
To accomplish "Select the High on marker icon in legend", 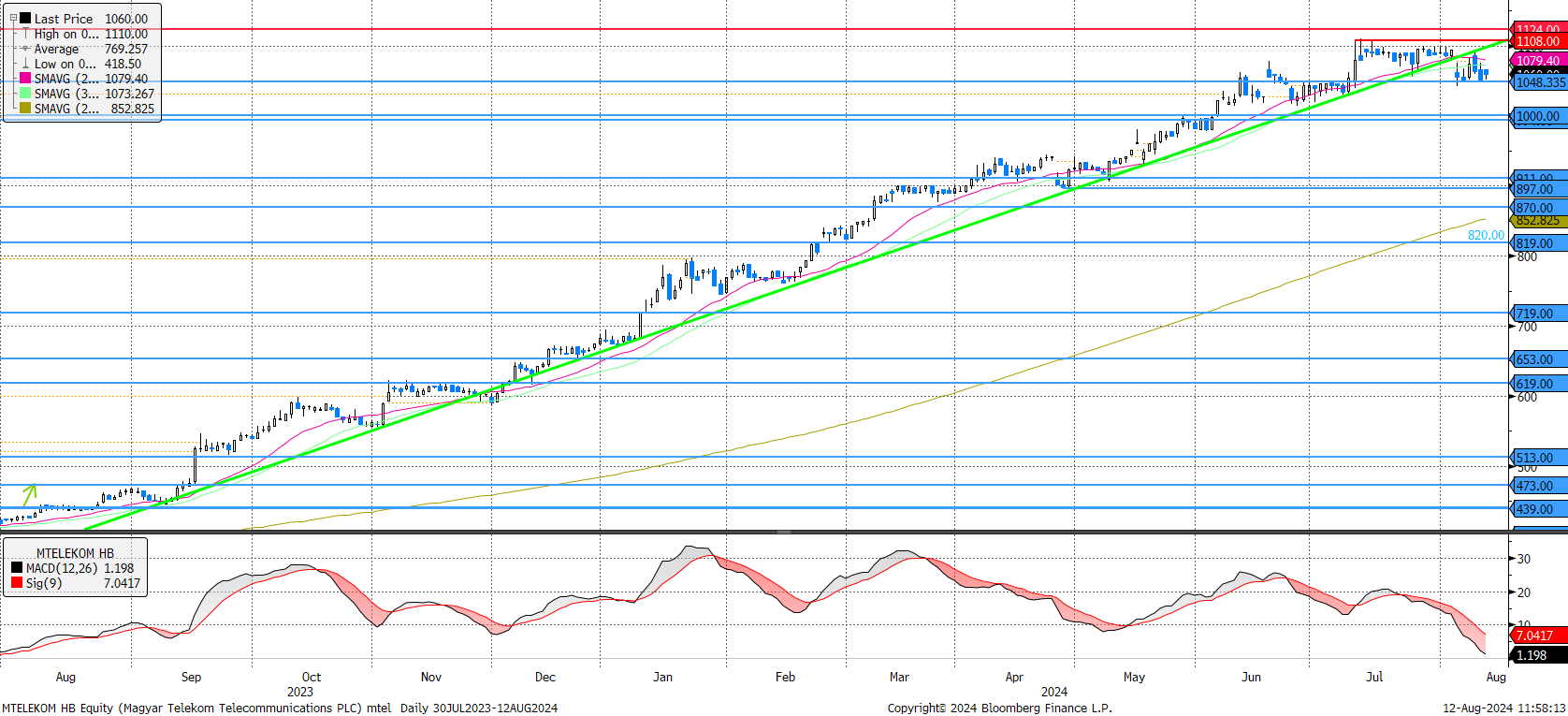I will 25,34.
